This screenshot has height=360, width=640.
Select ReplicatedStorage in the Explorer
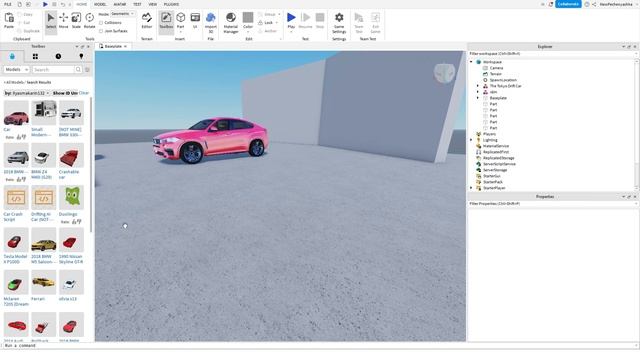pos(499,158)
